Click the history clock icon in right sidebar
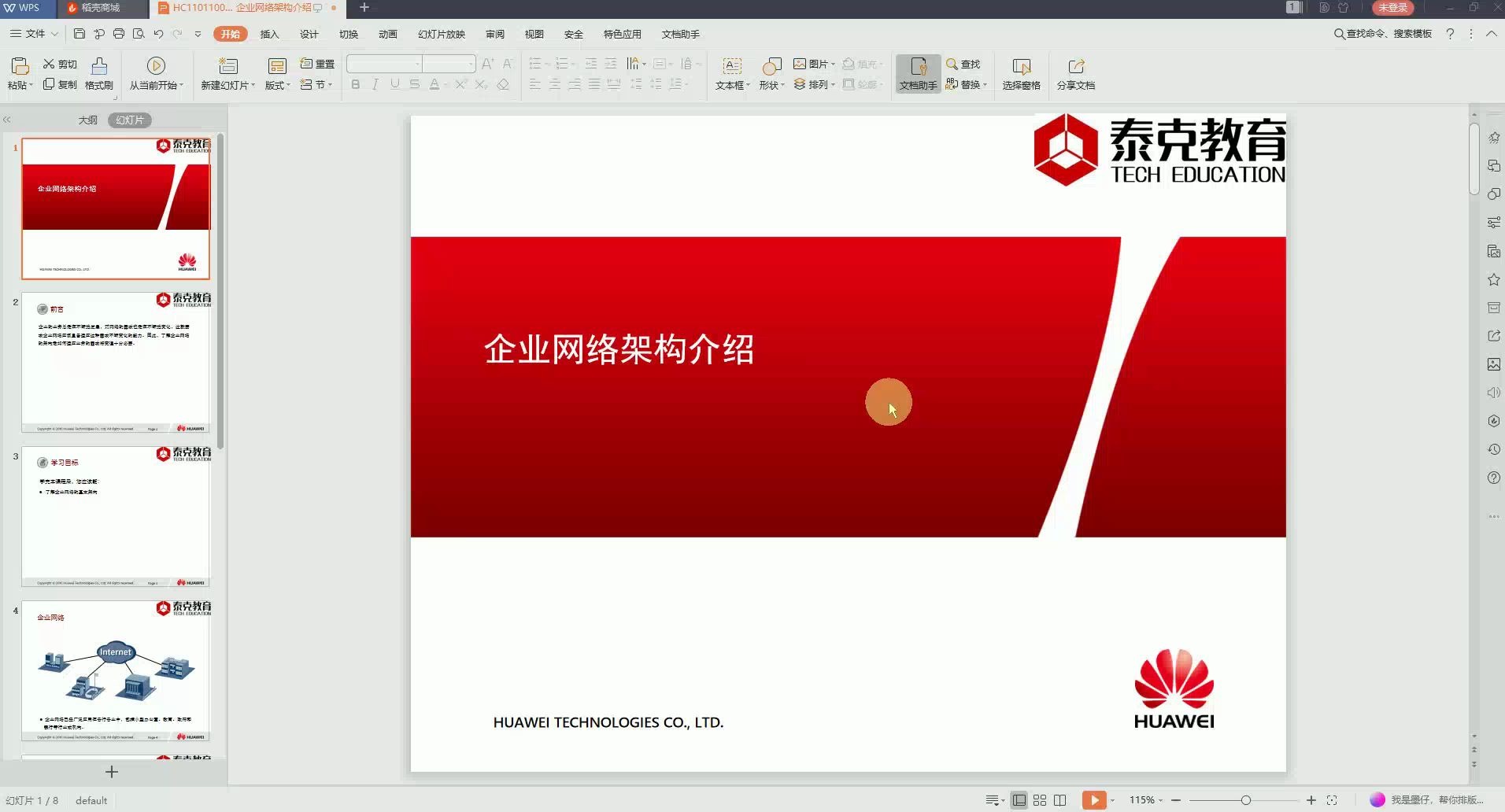Image resolution: width=1505 pixels, height=812 pixels. pyautogui.click(x=1493, y=449)
